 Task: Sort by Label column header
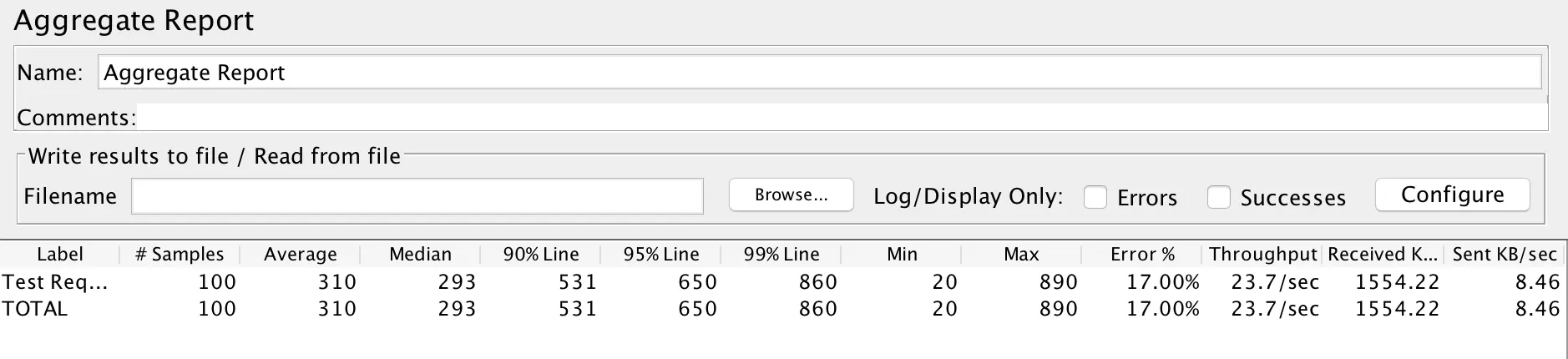pyautogui.click(x=60, y=254)
